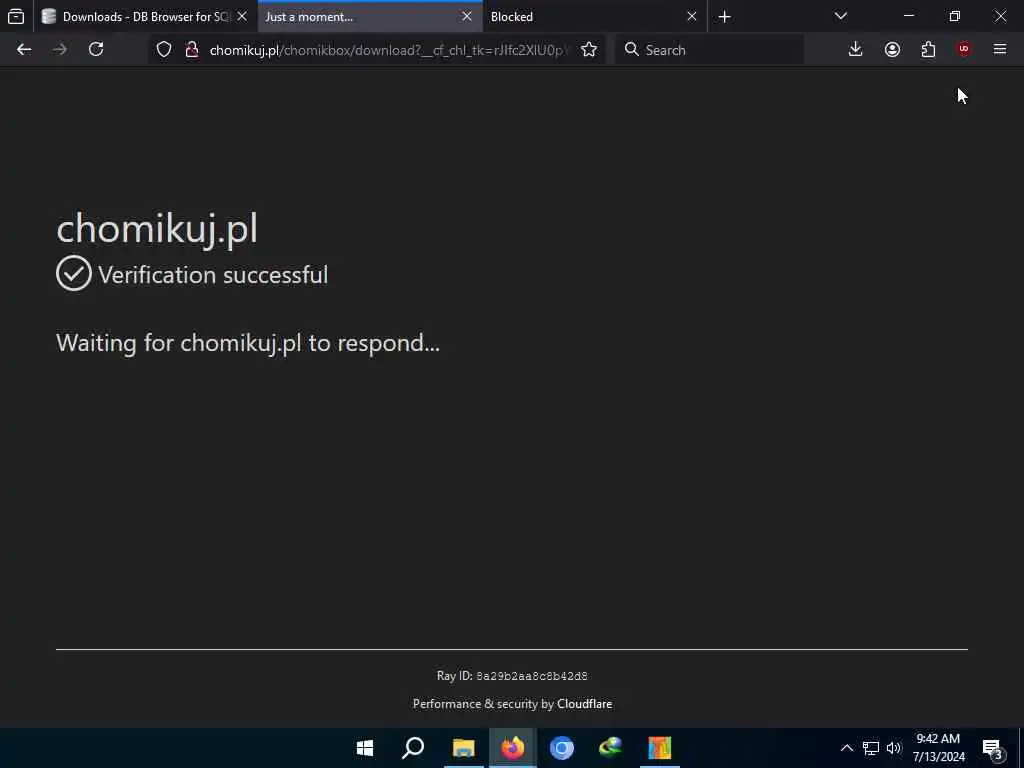This screenshot has height=768, width=1024.
Task: Click the forward navigation arrow
Action: tap(60, 50)
